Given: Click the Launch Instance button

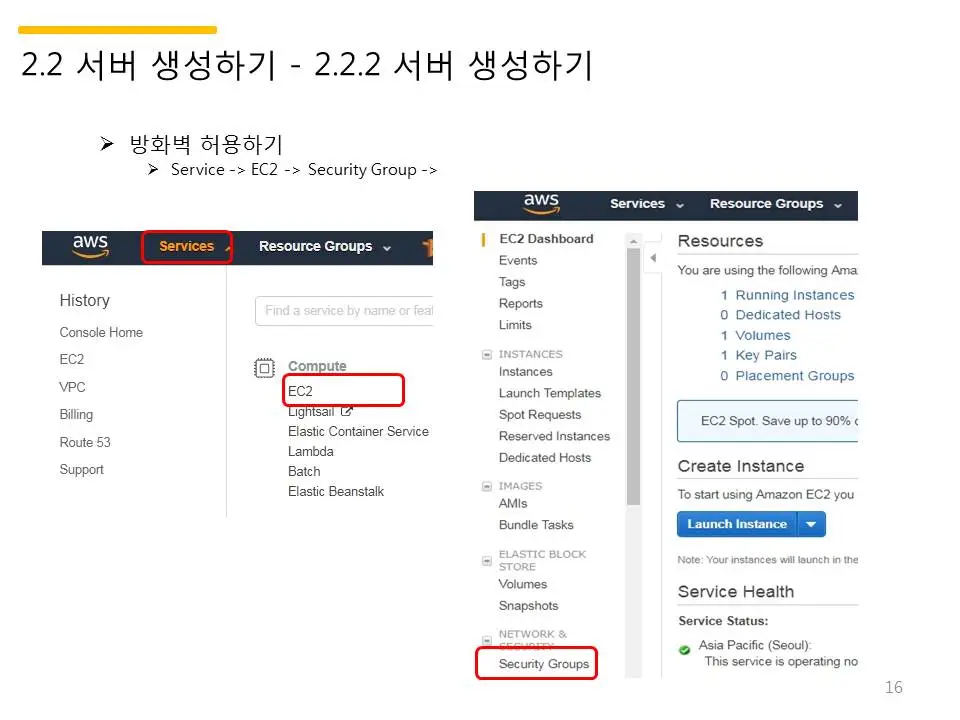Looking at the screenshot, I should click(737, 524).
